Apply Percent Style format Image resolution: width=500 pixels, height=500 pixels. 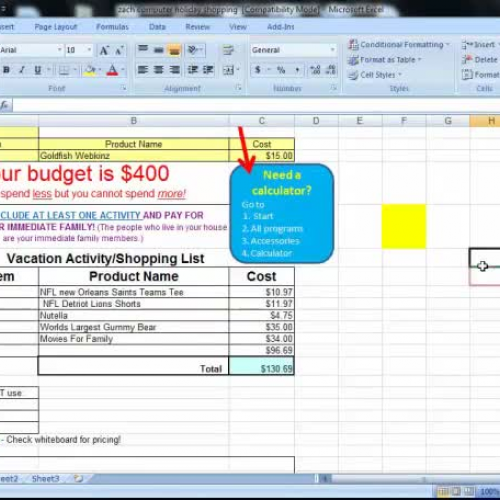281,70
